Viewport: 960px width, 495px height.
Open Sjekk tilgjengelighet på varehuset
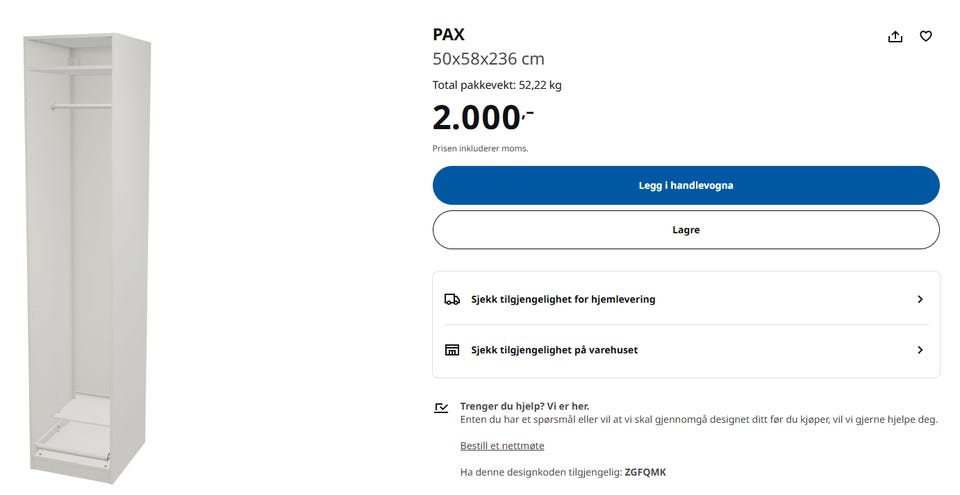[554, 350]
